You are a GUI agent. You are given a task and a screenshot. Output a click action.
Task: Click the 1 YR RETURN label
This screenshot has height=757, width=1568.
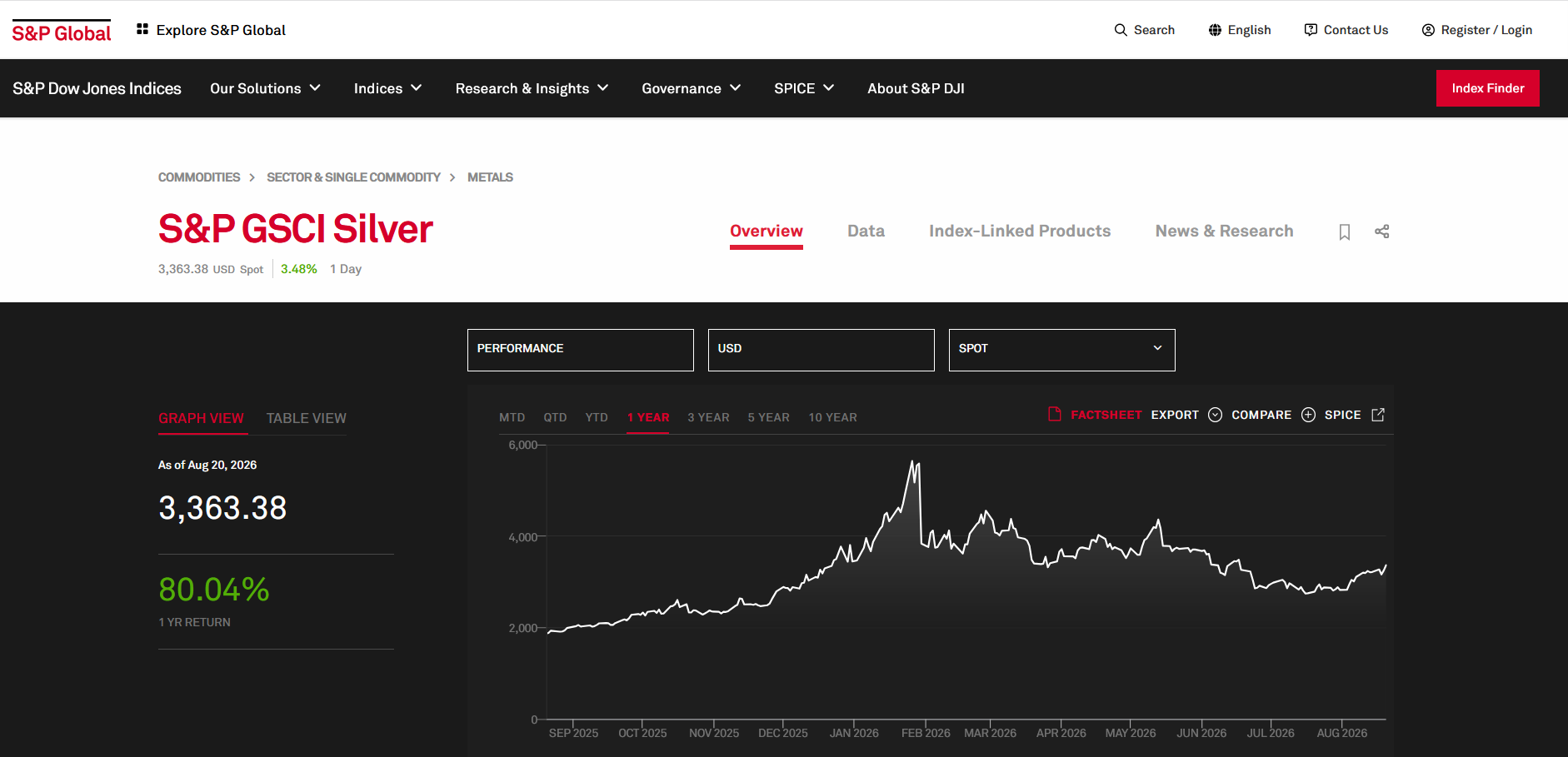[x=195, y=623]
